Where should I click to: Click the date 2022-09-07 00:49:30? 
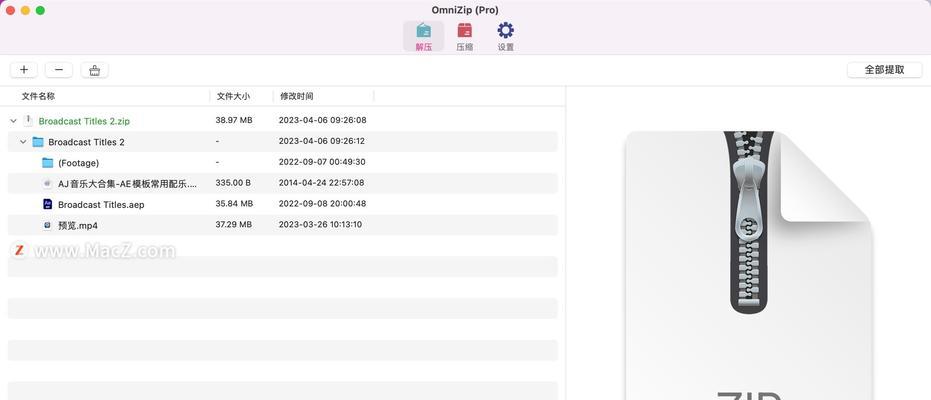[322, 162]
